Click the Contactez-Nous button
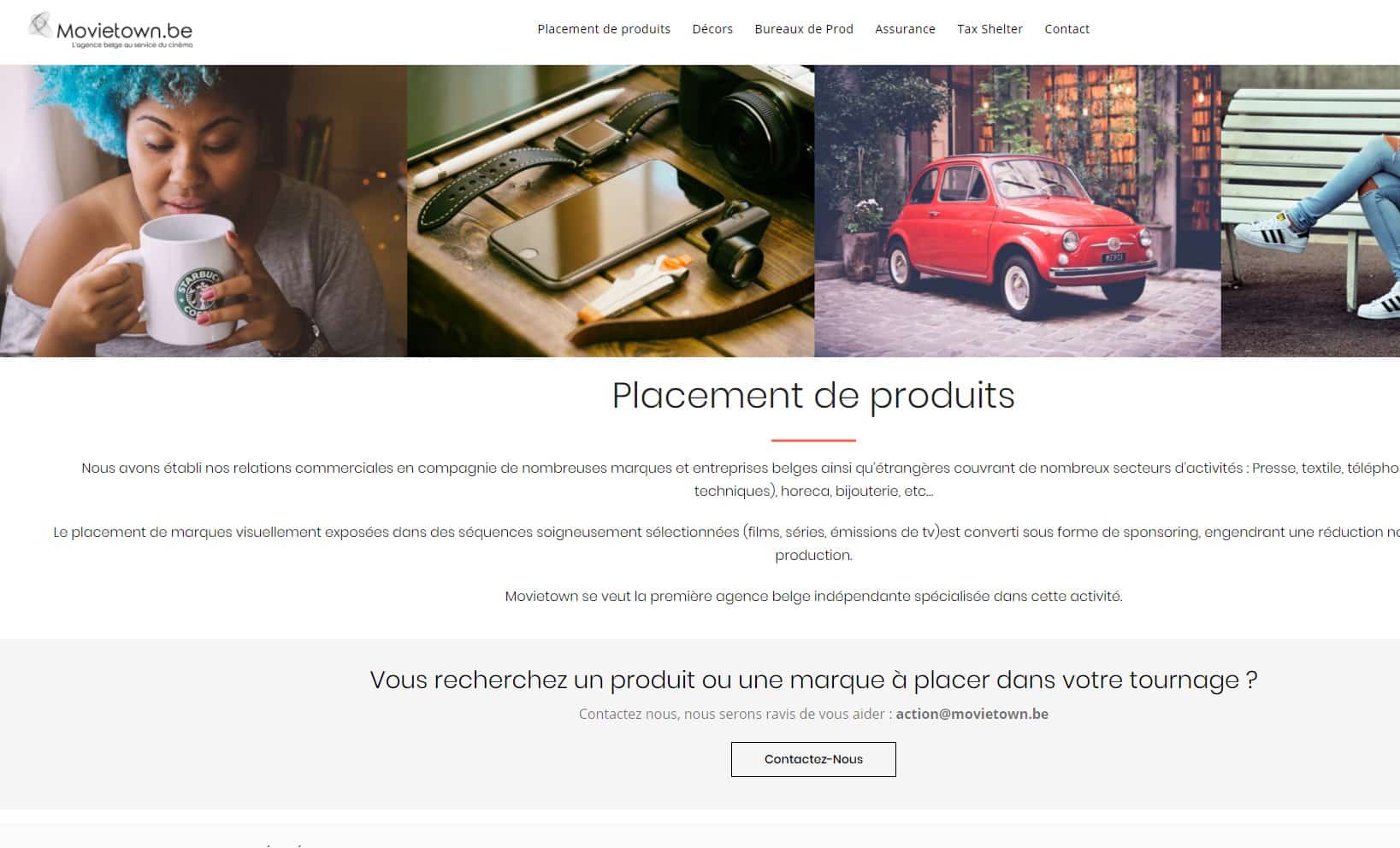The image size is (1400, 848). [813, 759]
